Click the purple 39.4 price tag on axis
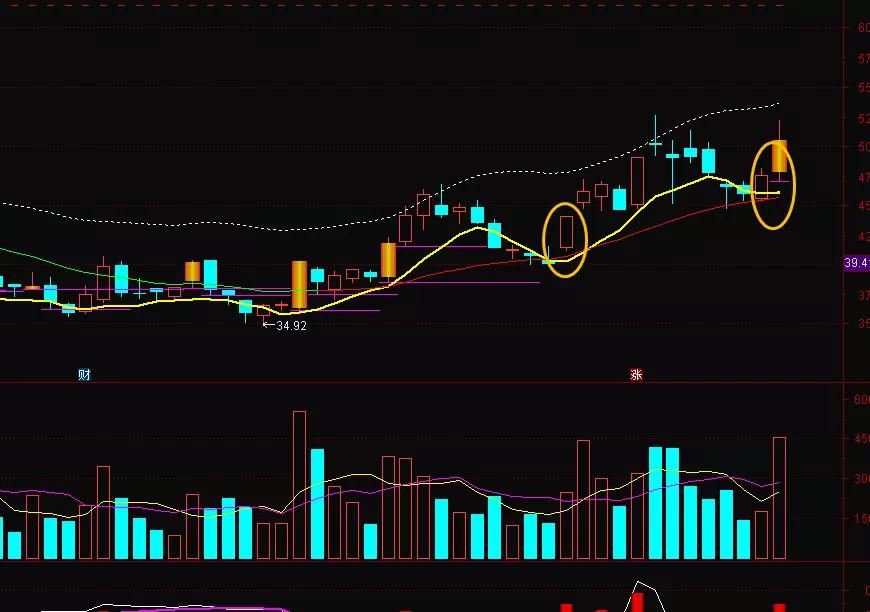This screenshot has height=612, width=870. 857,262
